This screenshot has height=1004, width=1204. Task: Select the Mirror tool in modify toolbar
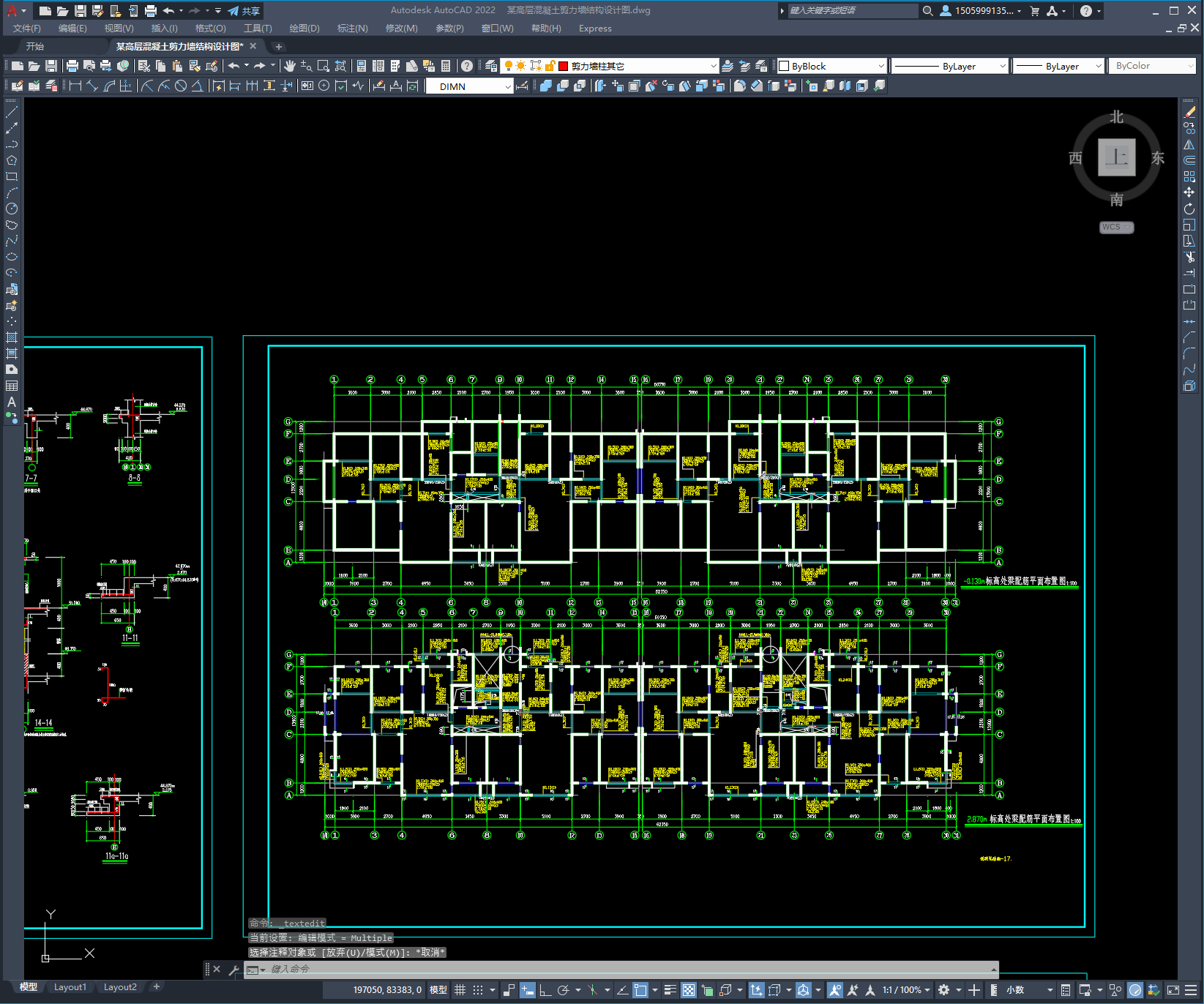coord(1189,144)
